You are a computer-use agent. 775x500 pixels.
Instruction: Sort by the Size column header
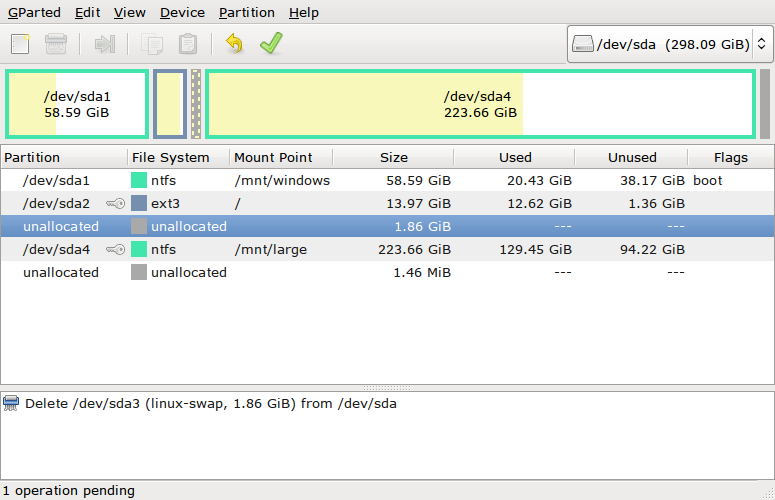click(393, 158)
